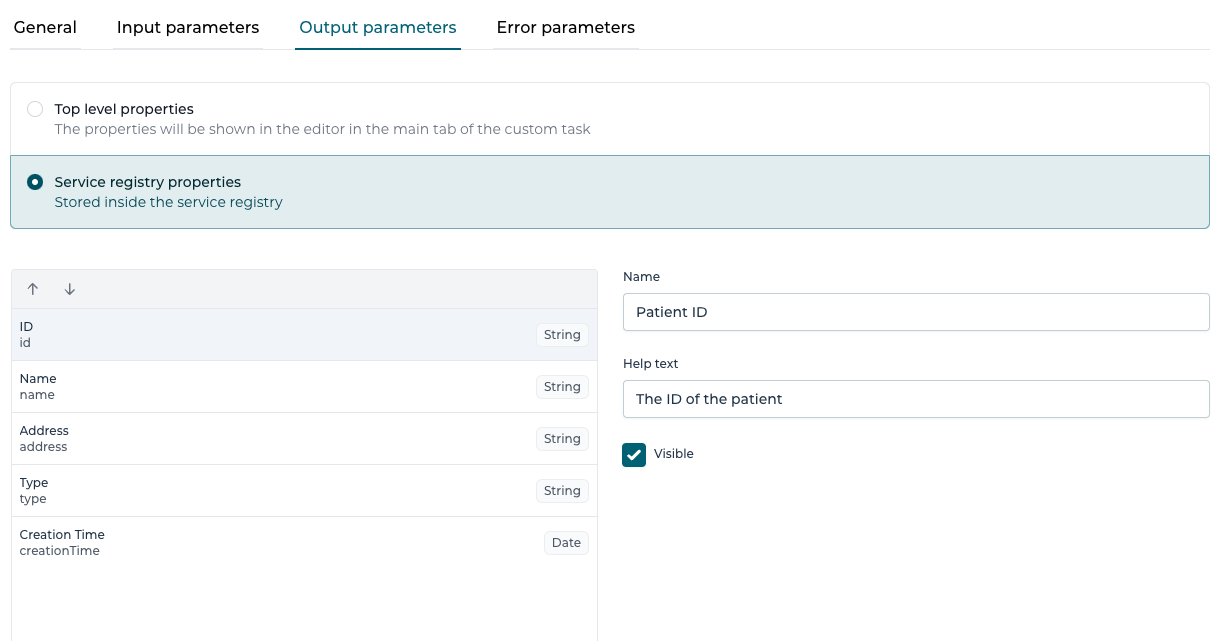Screen dimensions: 1216x641
Task: Uncheck the Visible checkbox
Action: (x=634, y=454)
